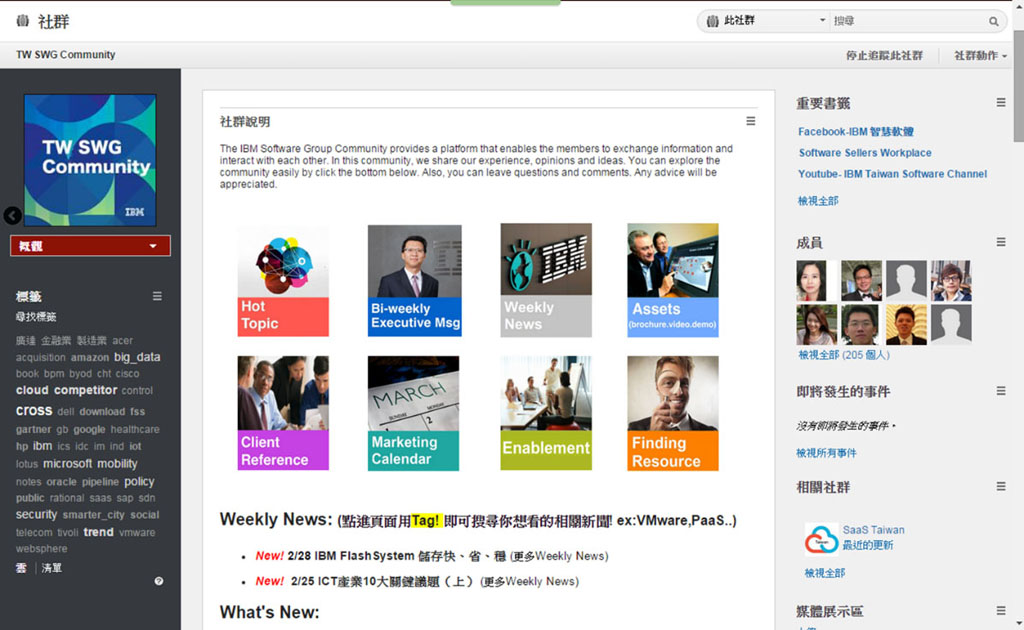Image resolution: width=1024 pixels, height=630 pixels.
Task: Click the first-row gray placeholder member avatar
Action: [906, 281]
